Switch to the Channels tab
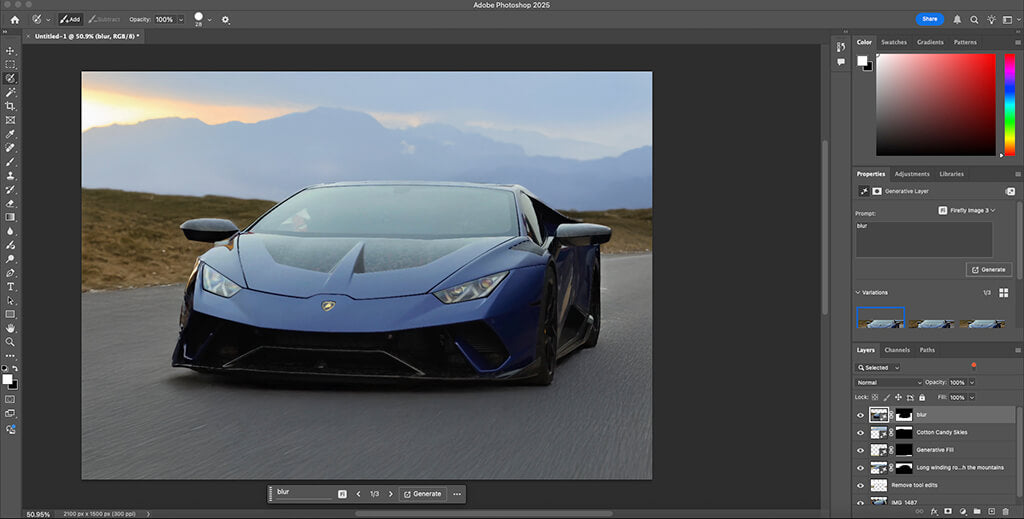This screenshot has width=1024, height=519. click(x=897, y=350)
